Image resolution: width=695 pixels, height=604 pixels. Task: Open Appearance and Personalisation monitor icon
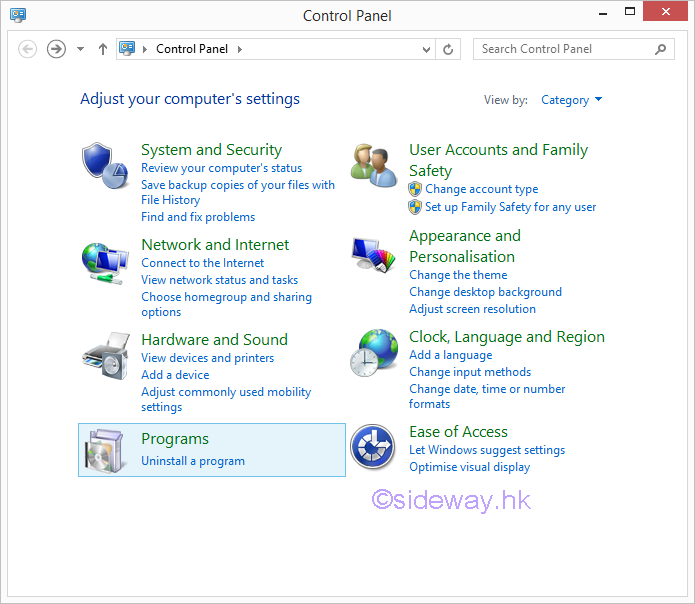[x=374, y=257]
